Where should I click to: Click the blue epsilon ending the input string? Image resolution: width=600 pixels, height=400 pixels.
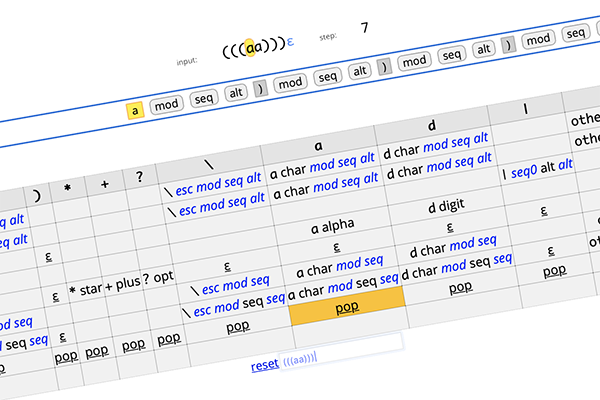290,43
